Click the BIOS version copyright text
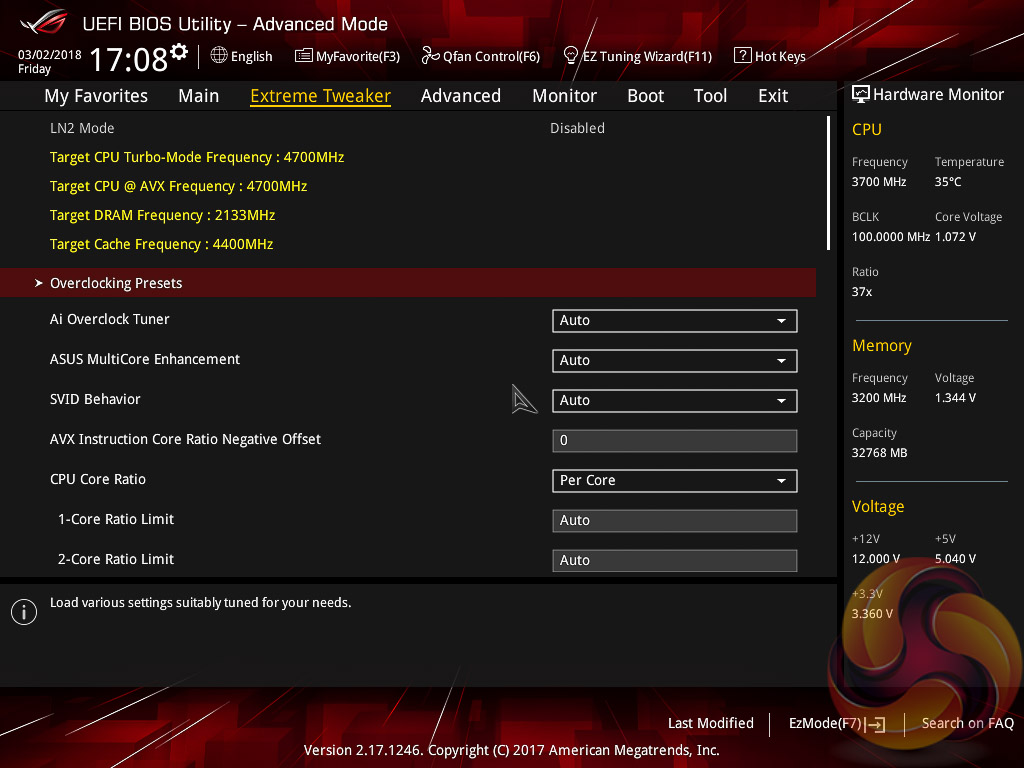 point(511,750)
